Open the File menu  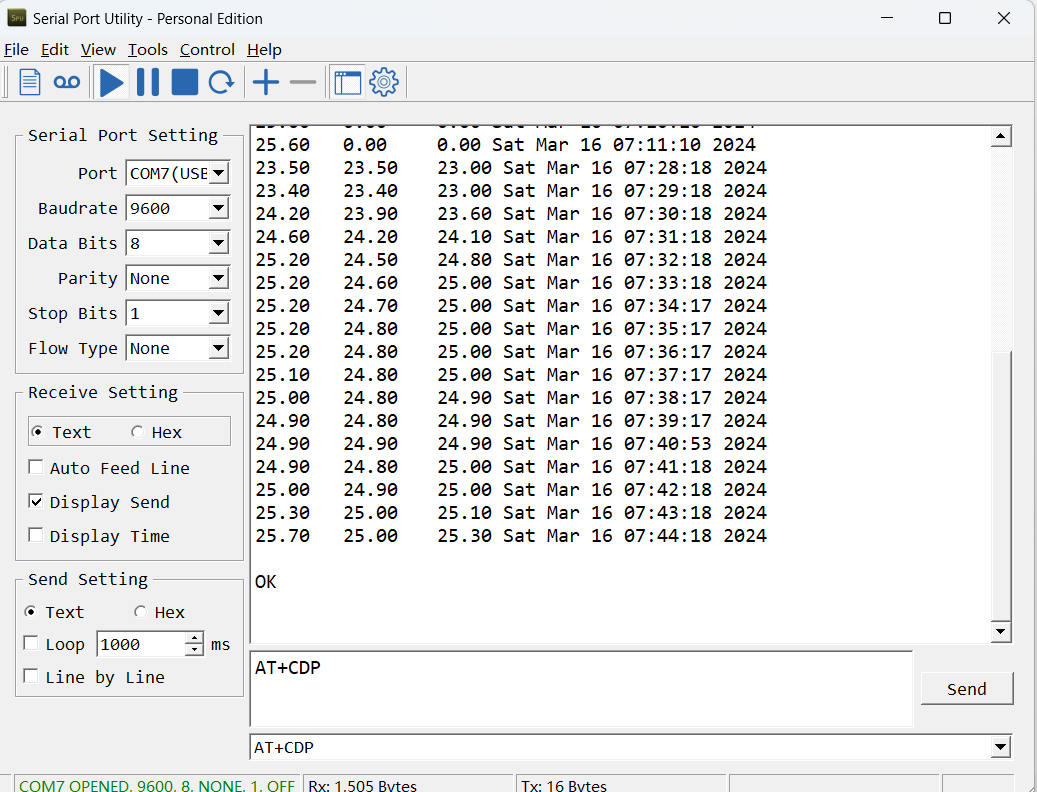pos(17,50)
